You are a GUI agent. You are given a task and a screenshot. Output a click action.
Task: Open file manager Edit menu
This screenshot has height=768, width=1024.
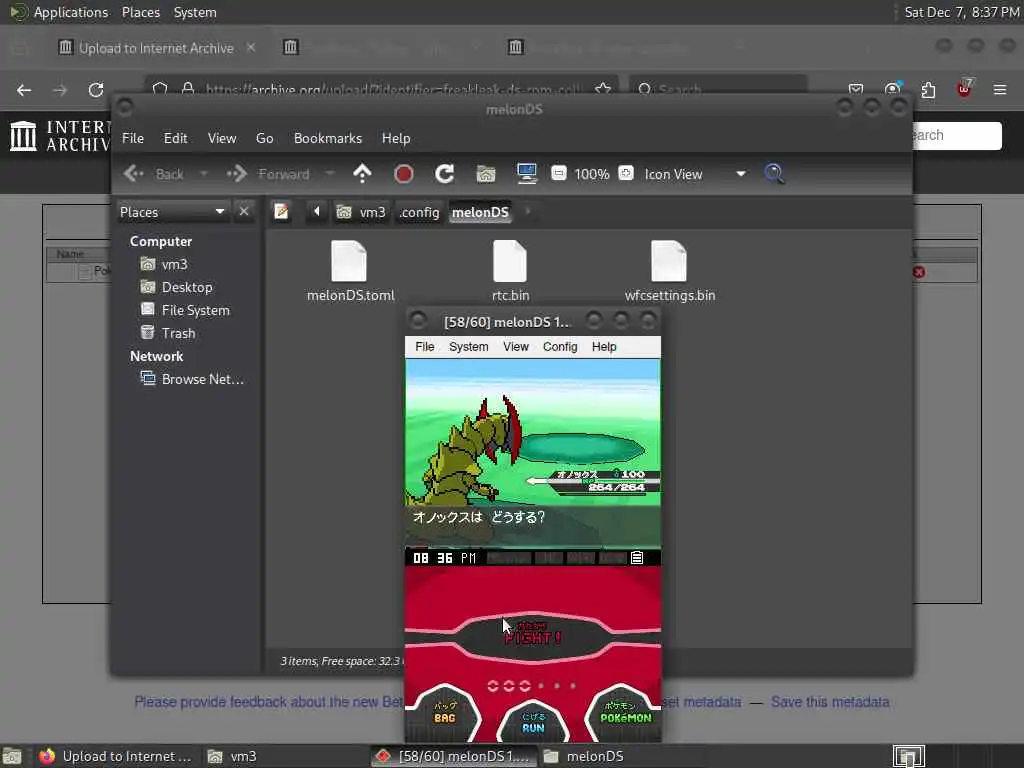point(175,138)
